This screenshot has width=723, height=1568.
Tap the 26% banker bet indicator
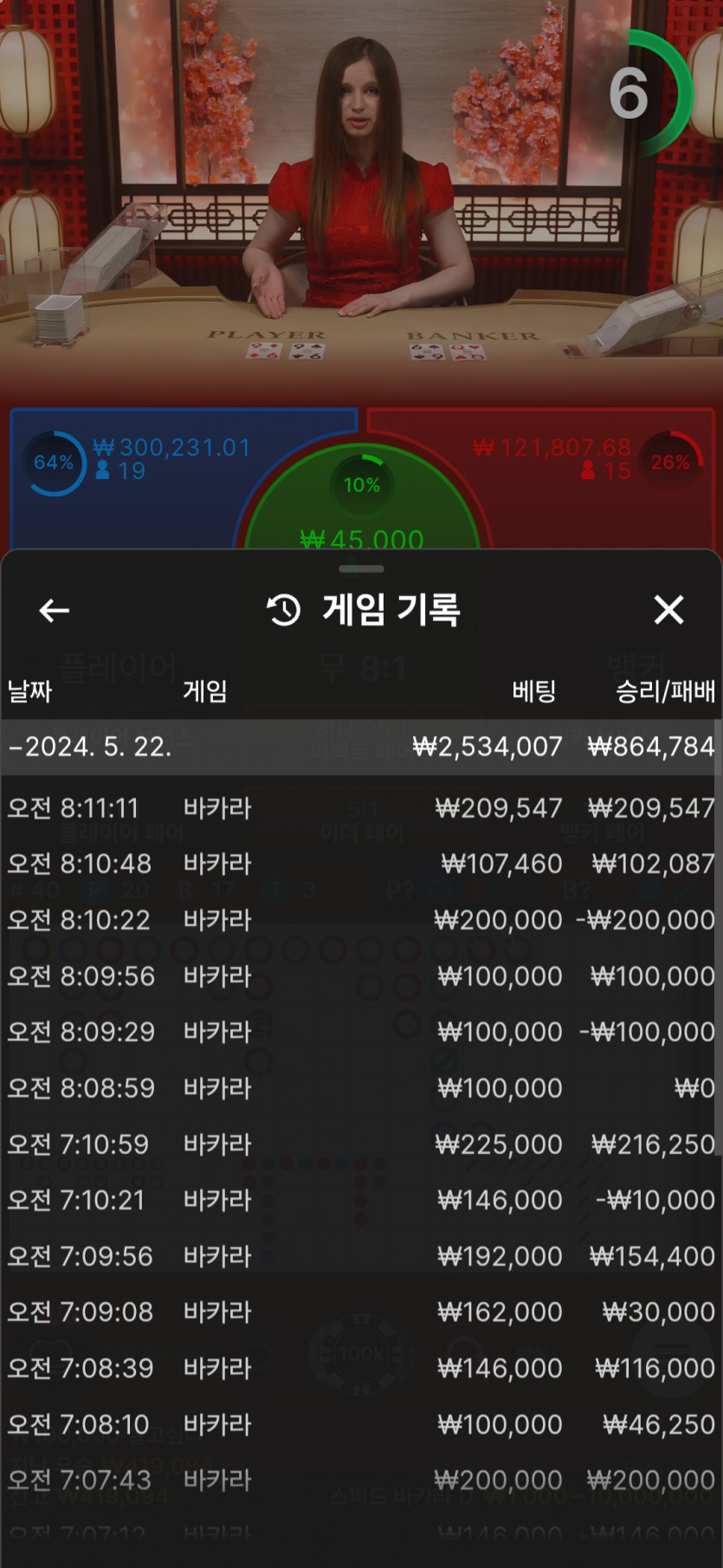[670, 463]
